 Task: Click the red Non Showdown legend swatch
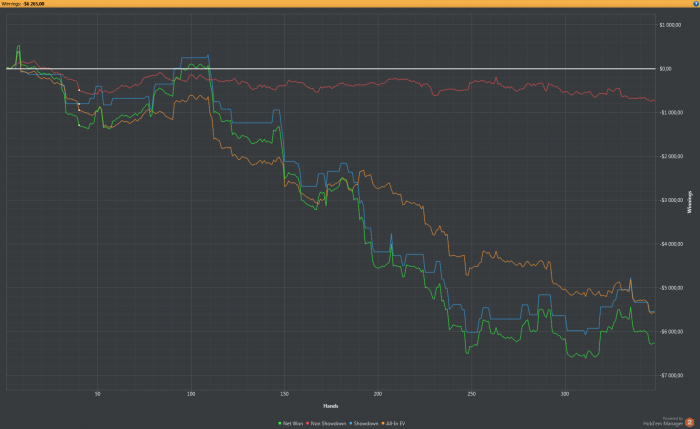(x=307, y=423)
